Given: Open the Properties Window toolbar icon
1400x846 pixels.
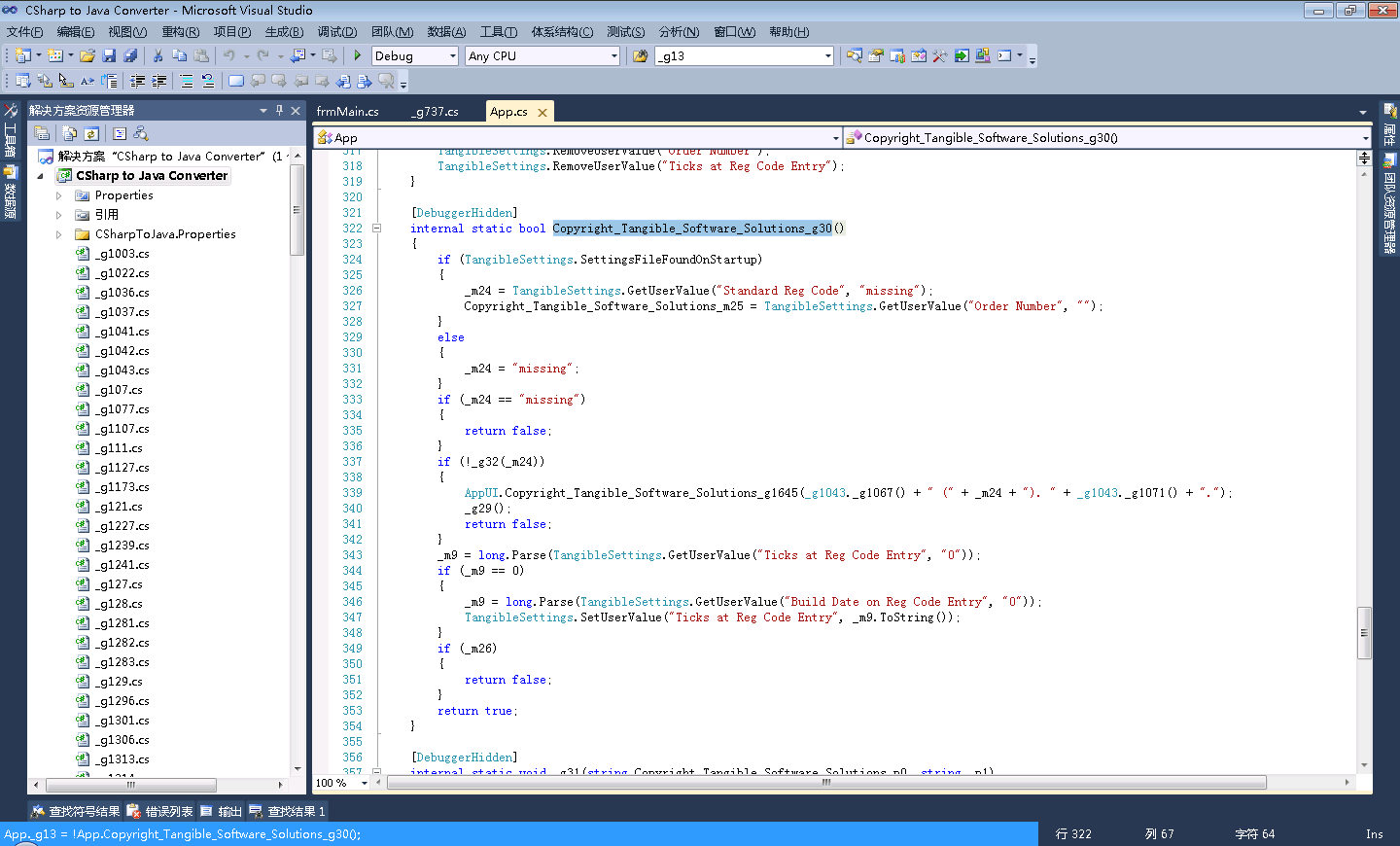Looking at the screenshot, I should (x=876, y=56).
